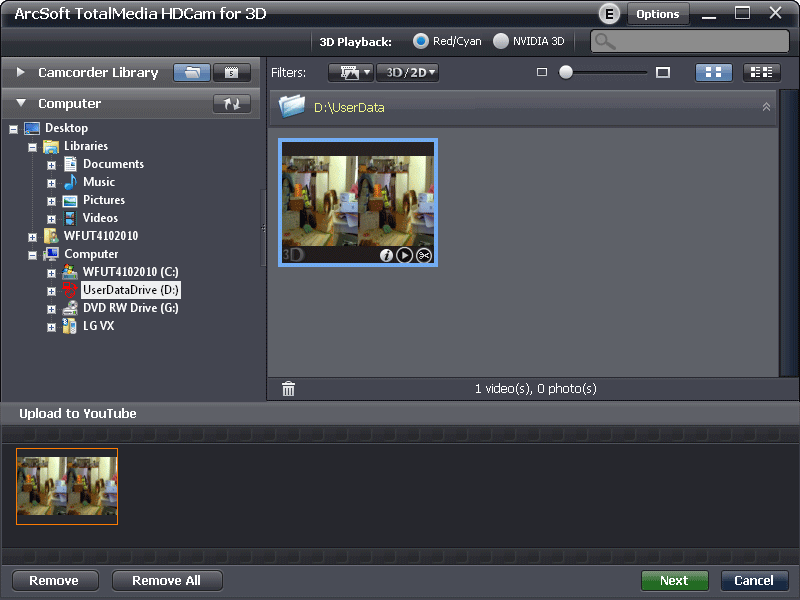Click the "1 video(s), 0 photo(s)" status text
The height and width of the screenshot is (600, 800).
coord(536,389)
